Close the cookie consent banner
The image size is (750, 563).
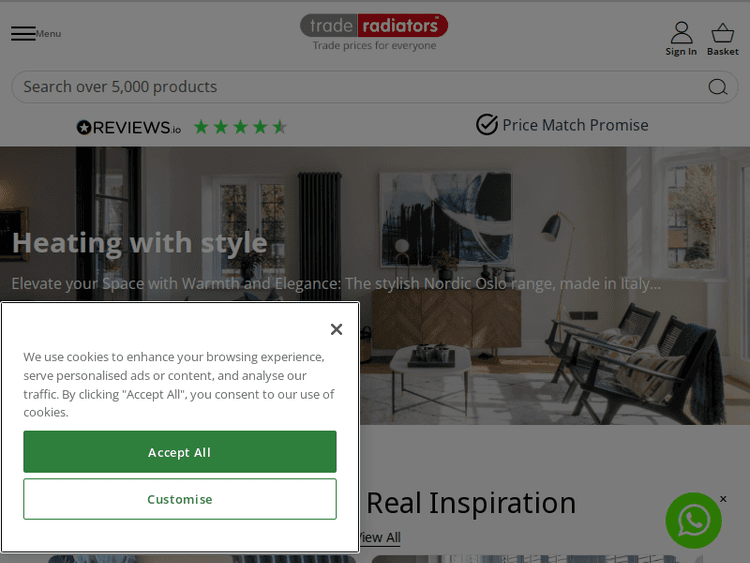coord(336,329)
